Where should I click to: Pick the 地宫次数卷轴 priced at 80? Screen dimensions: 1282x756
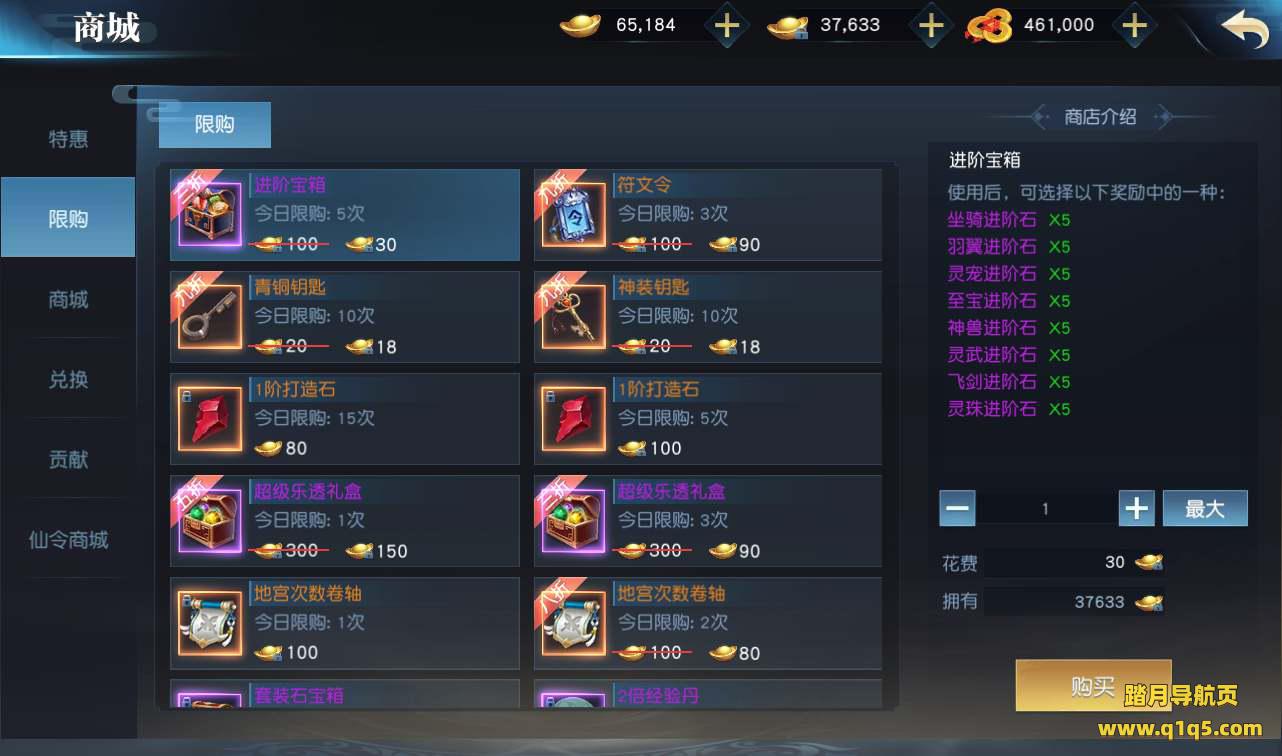[x=708, y=623]
